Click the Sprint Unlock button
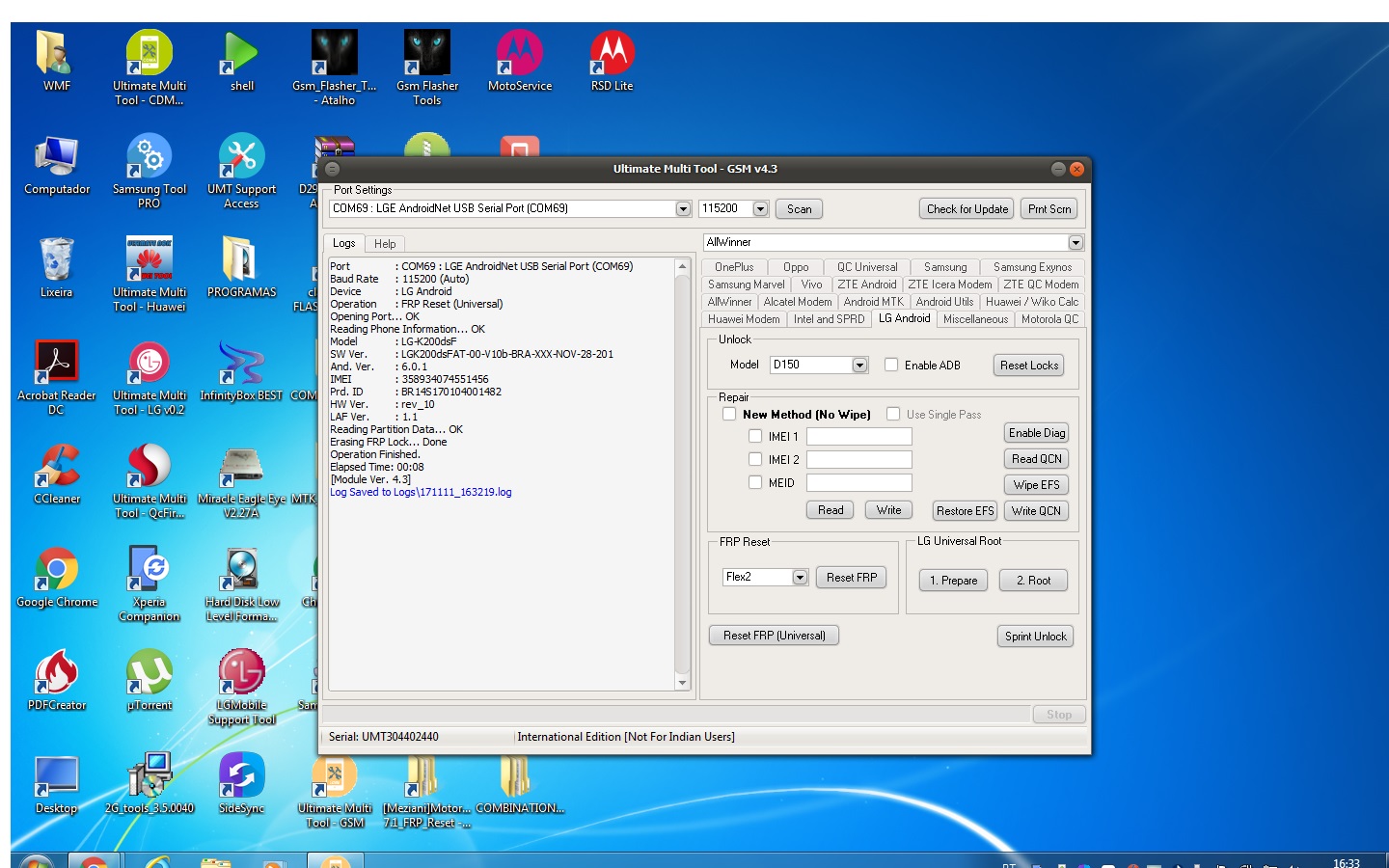1389x868 pixels. [1035, 636]
